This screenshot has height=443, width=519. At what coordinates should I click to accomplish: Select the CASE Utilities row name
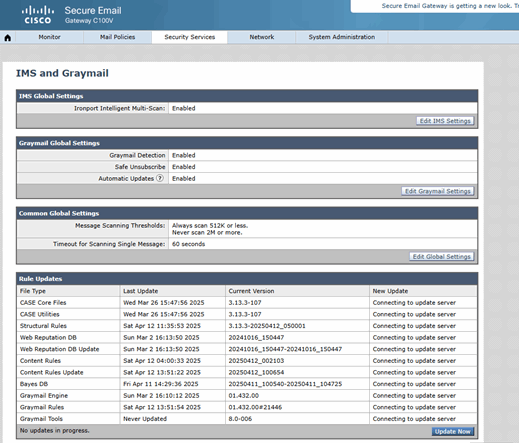tap(40, 314)
